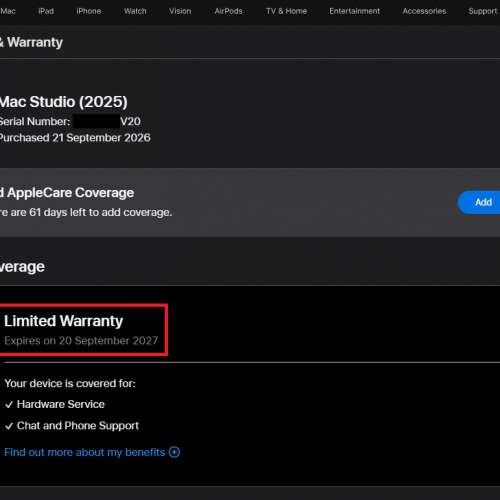Image resolution: width=500 pixels, height=500 pixels.
Task: Click the blue Add coverage button
Action: (x=479, y=202)
